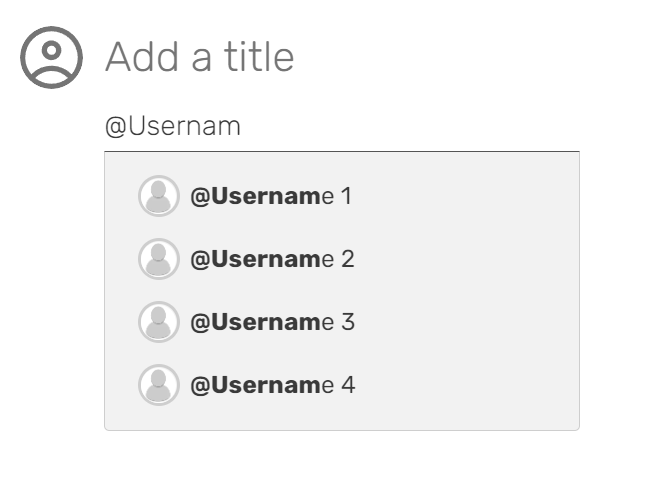Screen dimensions: 654x479
Task: Click the profile icon beside the title
Action: click(x=51, y=57)
